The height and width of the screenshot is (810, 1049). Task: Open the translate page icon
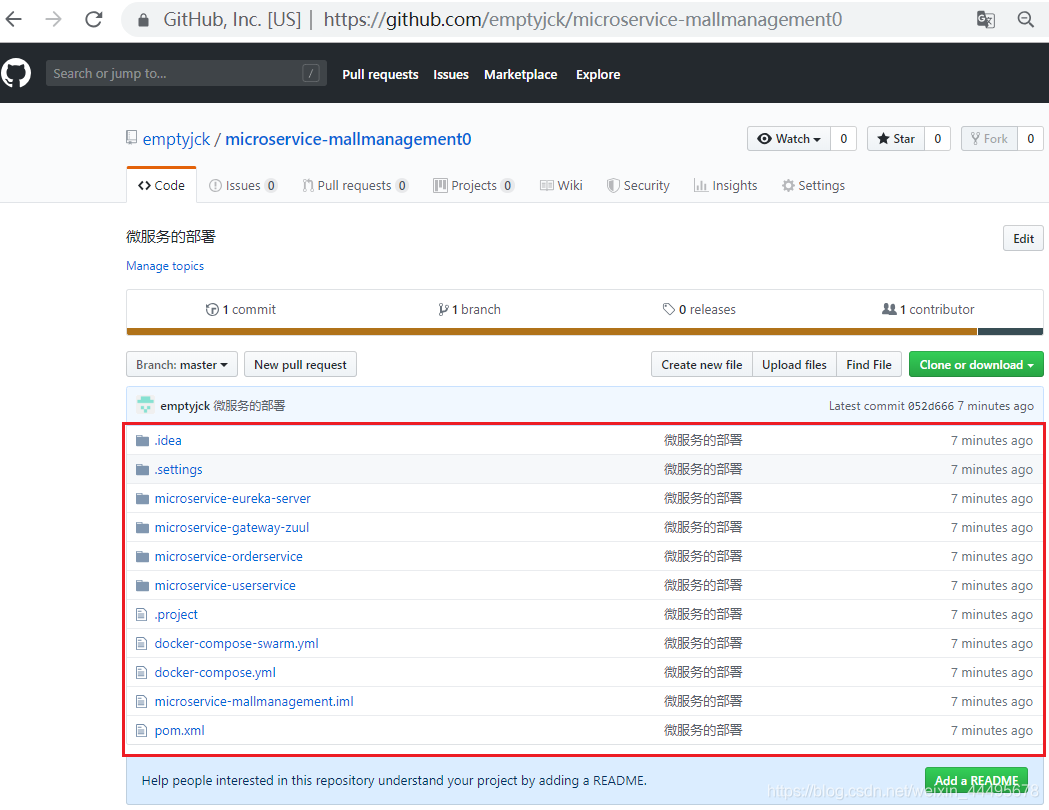[x=985, y=19]
